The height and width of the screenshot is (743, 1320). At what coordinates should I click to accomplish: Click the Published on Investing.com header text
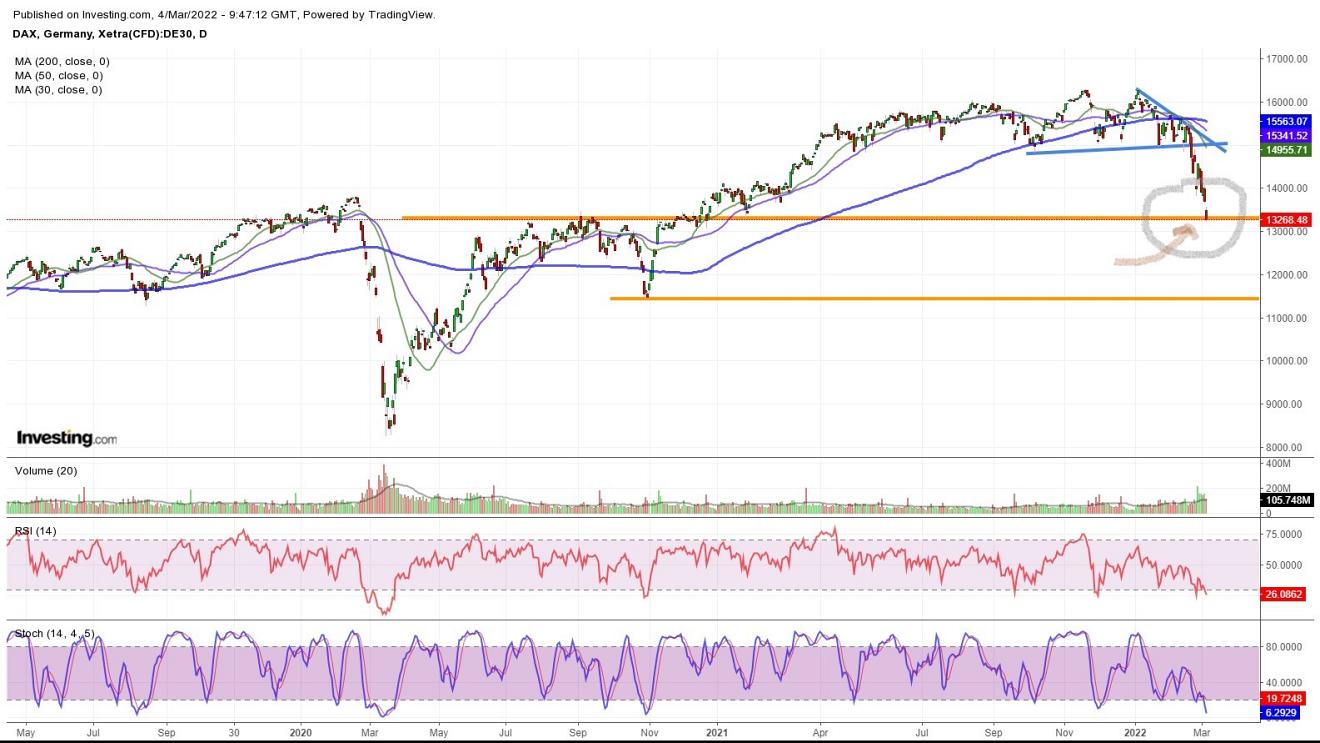(x=224, y=15)
